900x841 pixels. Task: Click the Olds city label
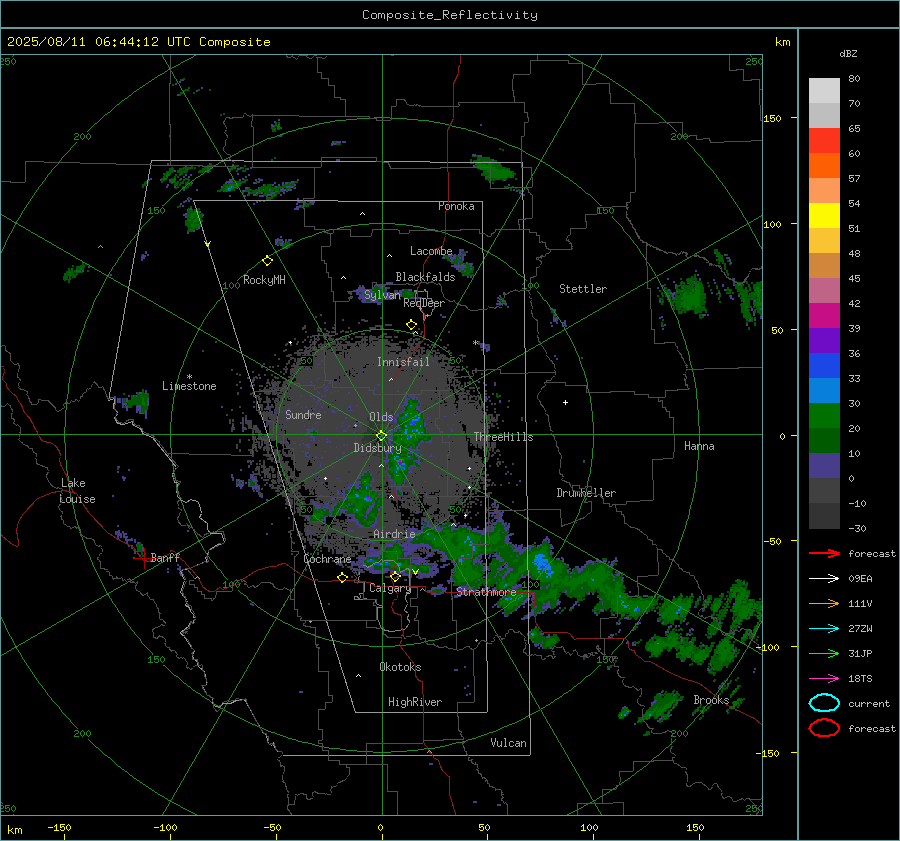coord(381,417)
